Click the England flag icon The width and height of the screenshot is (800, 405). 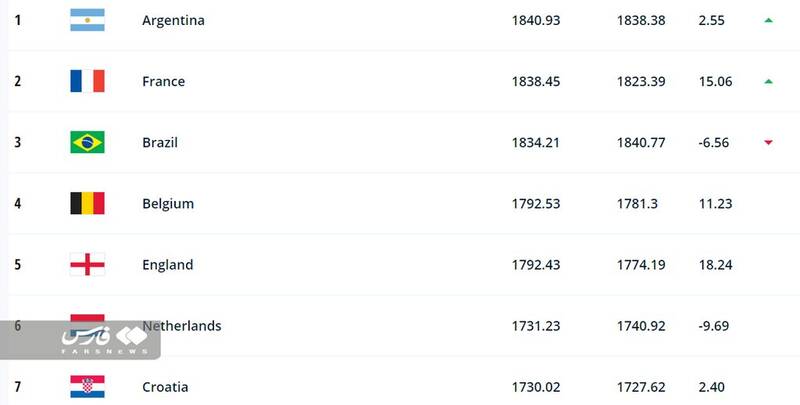tap(87, 265)
